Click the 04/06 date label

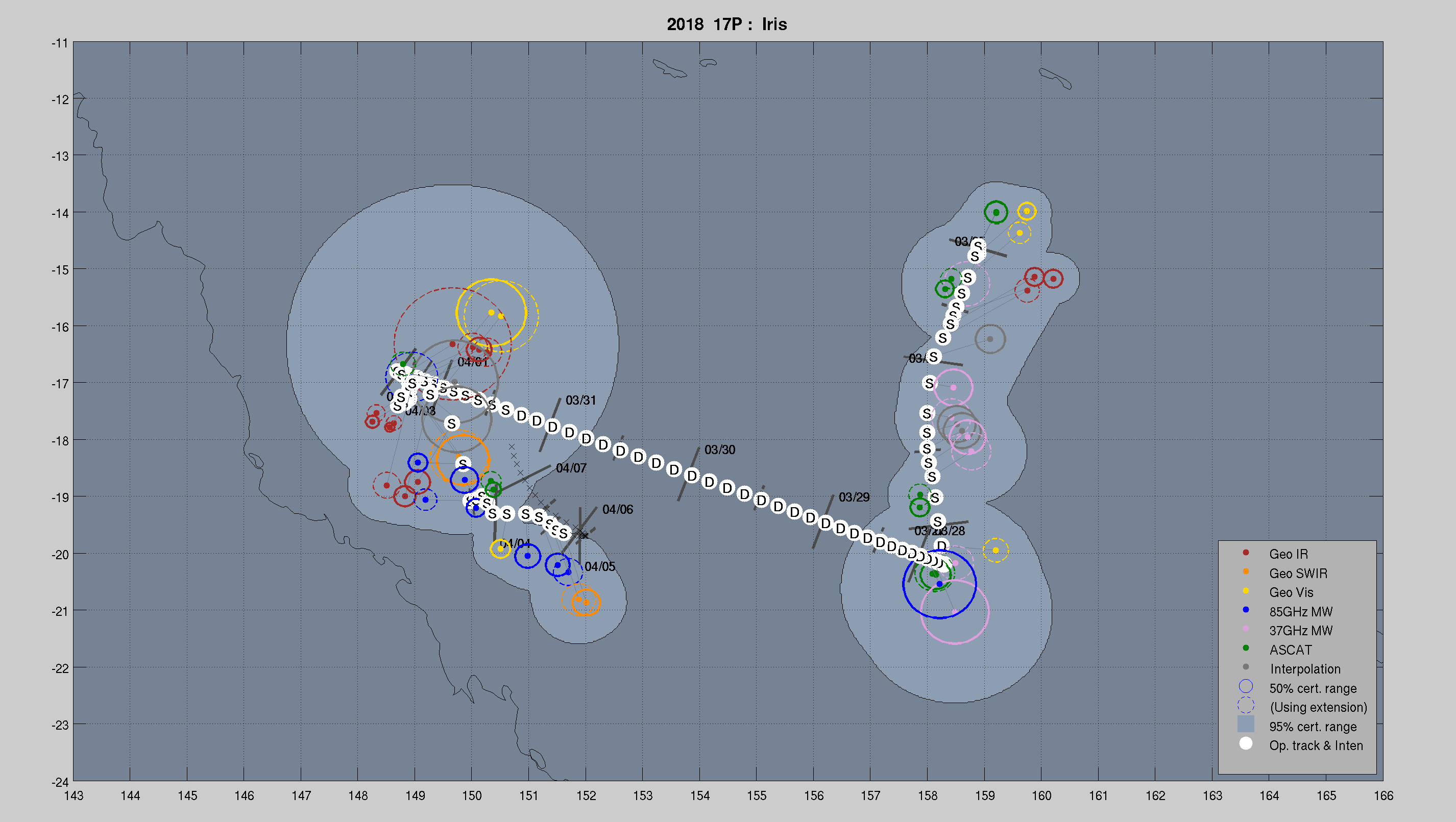[617, 509]
